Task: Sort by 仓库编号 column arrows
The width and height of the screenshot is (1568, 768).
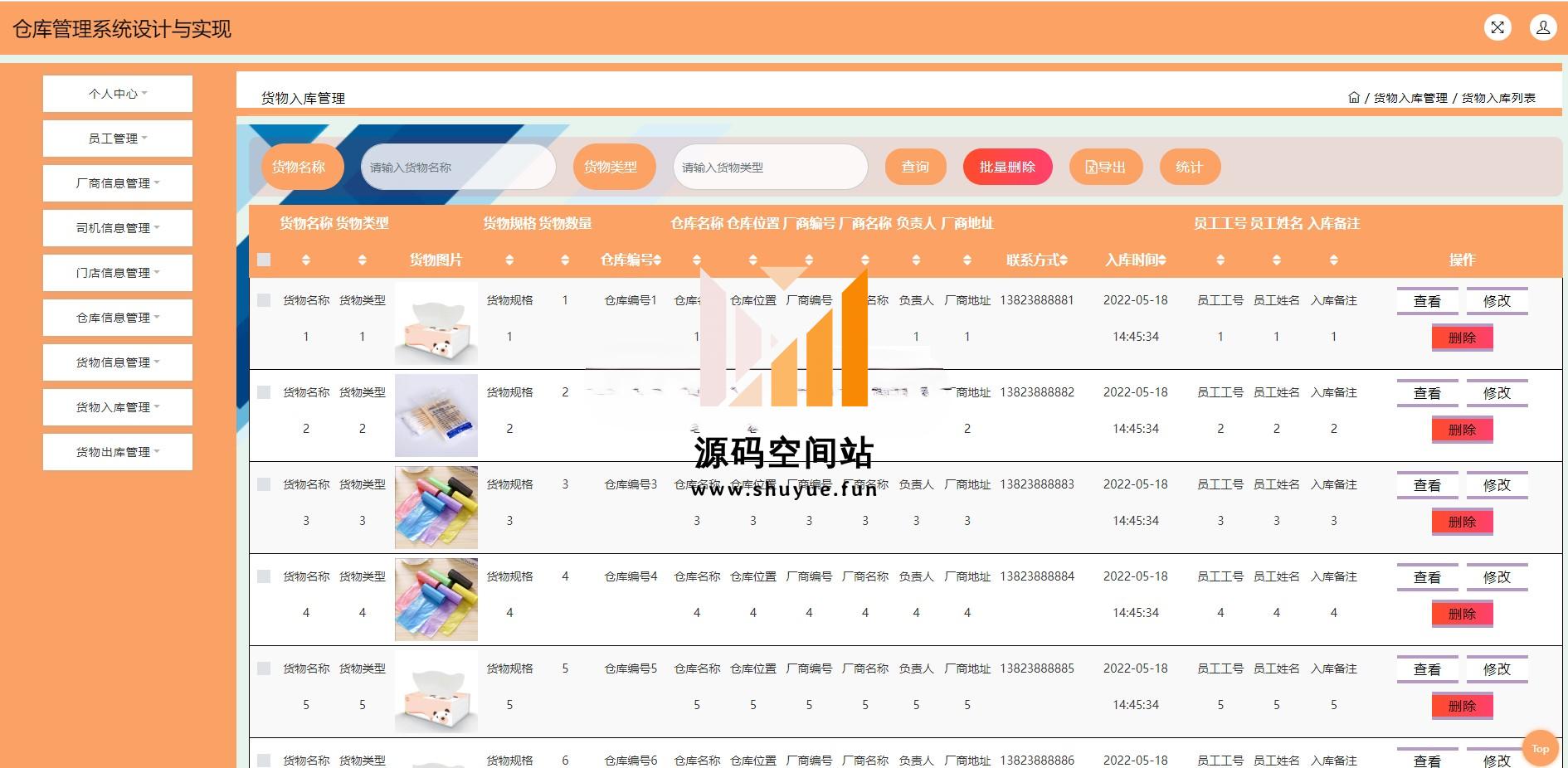Action: pyautogui.click(x=657, y=260)
